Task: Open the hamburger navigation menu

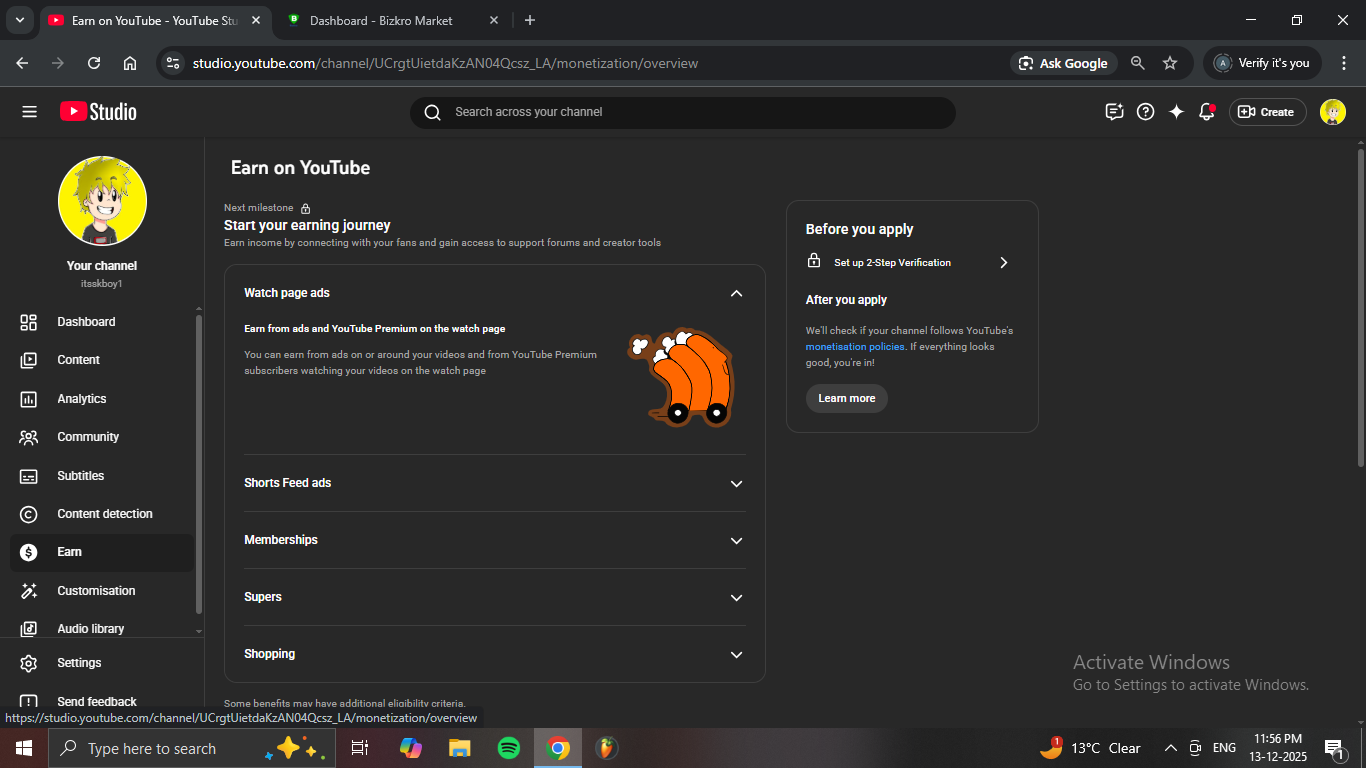Action: point(29,112)
